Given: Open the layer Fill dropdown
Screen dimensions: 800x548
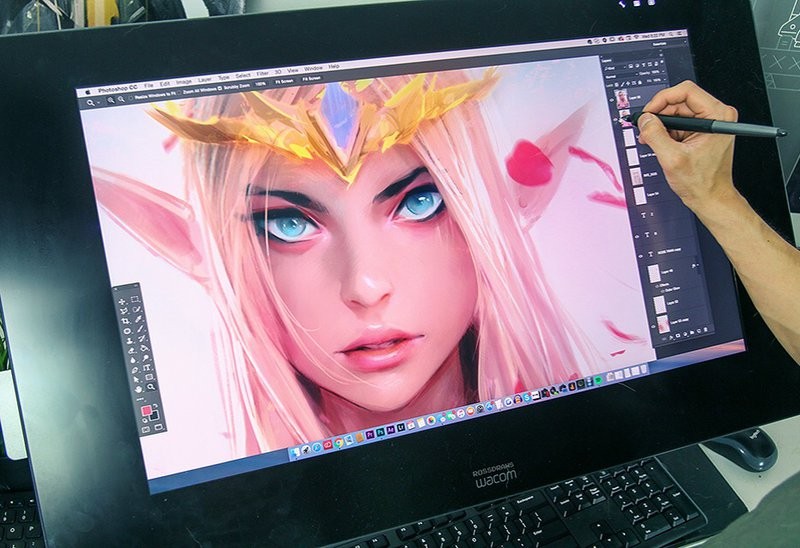Looking at the screenshot, I should tap(665, 79).
